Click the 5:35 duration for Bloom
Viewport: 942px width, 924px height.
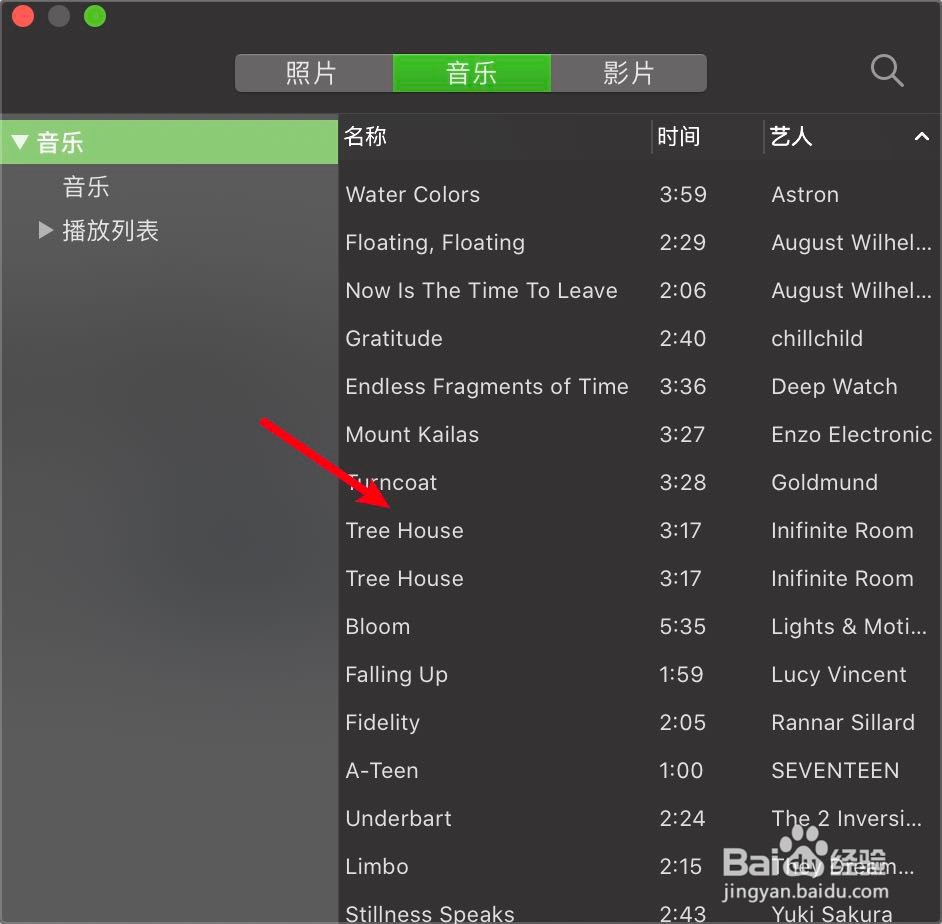(682, 627)
